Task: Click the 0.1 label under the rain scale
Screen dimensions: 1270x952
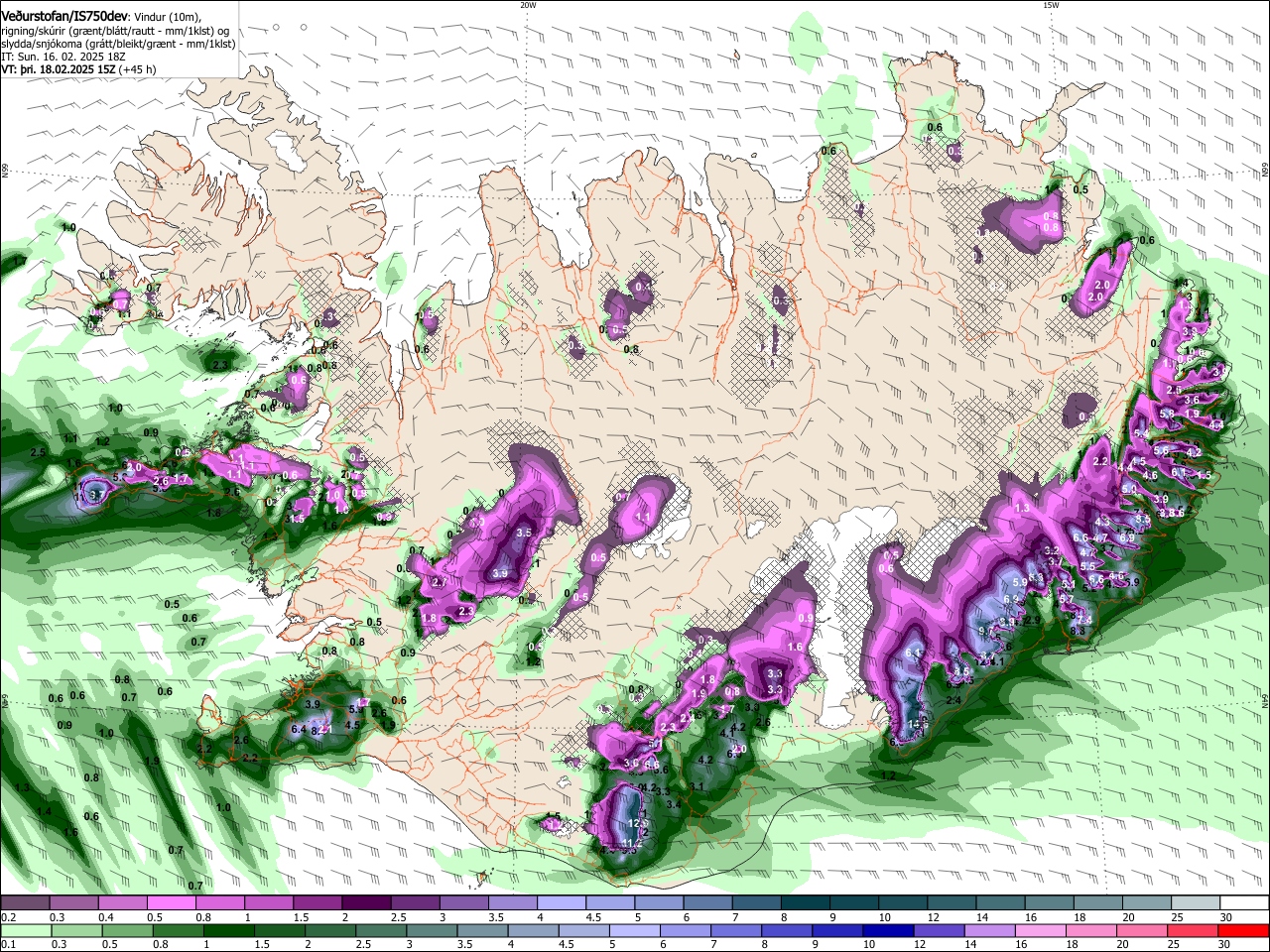Action: click(x=9, y=945)
